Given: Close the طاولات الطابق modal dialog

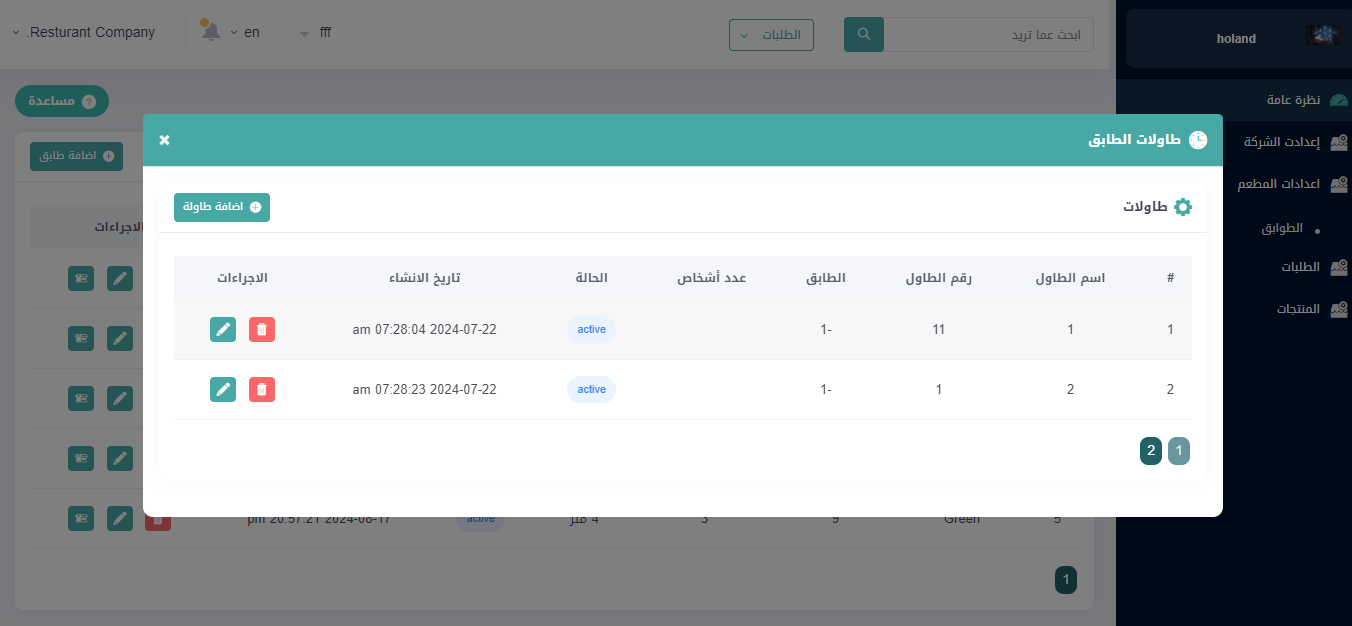Looking at the screenshot, I should click(x=165, y=140).
